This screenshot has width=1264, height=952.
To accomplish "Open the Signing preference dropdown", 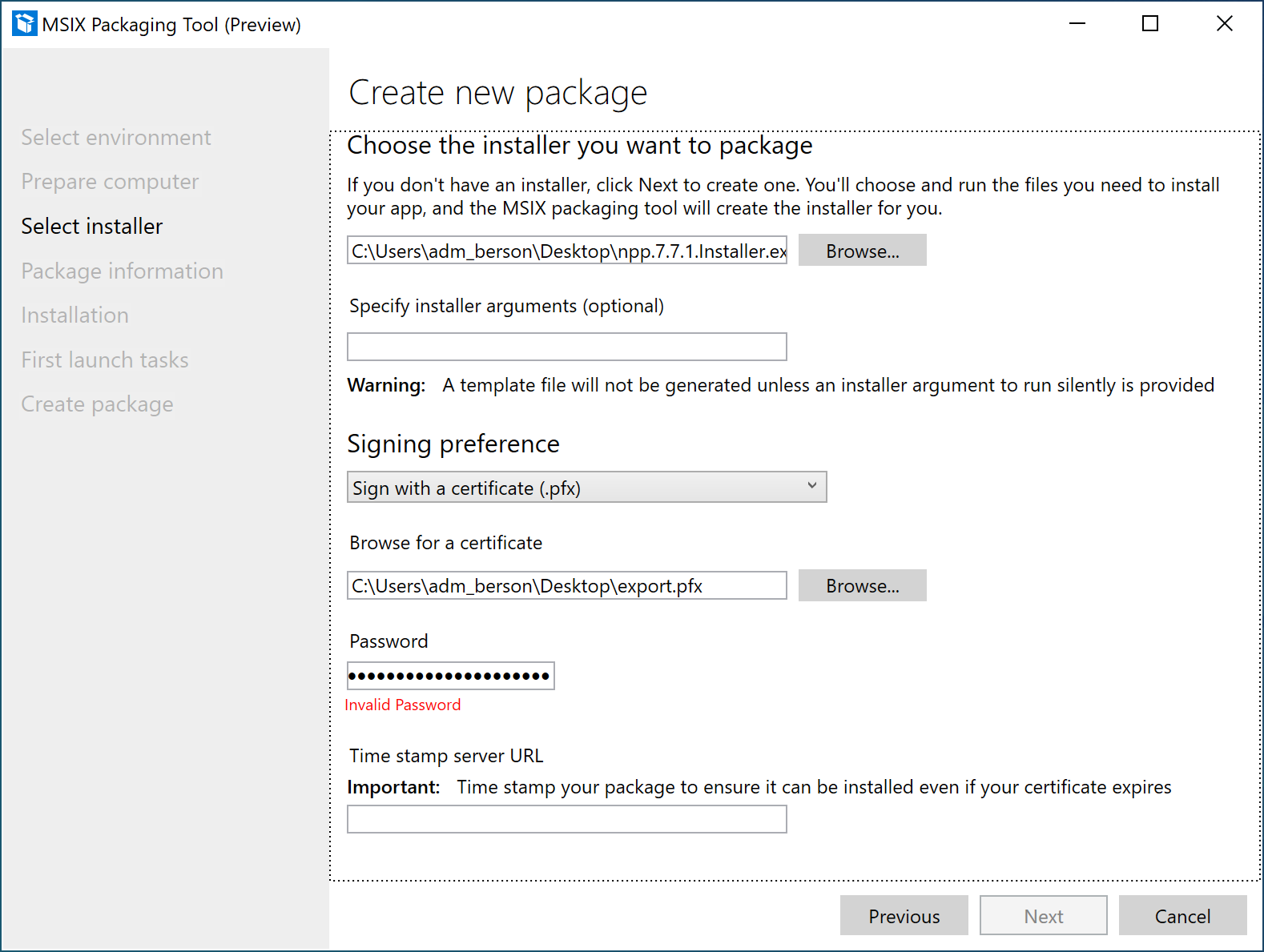I will [586, 487].
